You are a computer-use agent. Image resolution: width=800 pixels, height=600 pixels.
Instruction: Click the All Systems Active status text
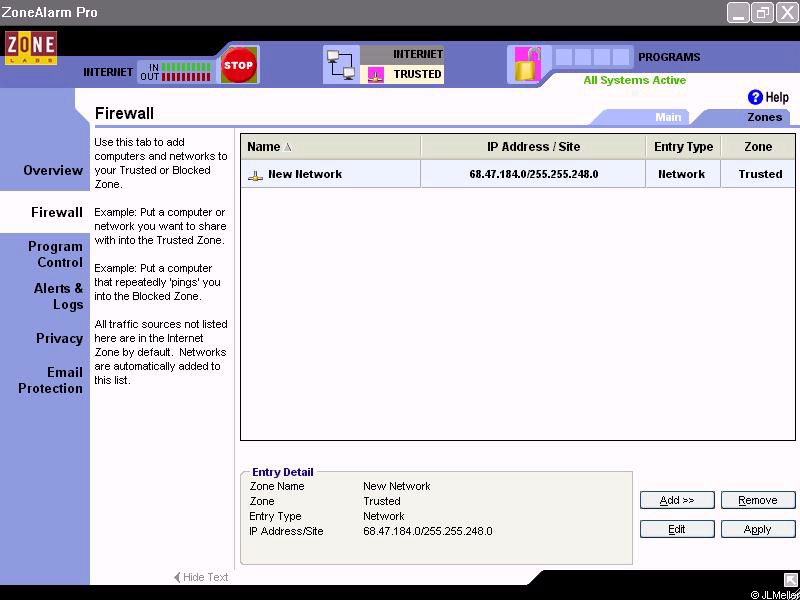[635, 80]
